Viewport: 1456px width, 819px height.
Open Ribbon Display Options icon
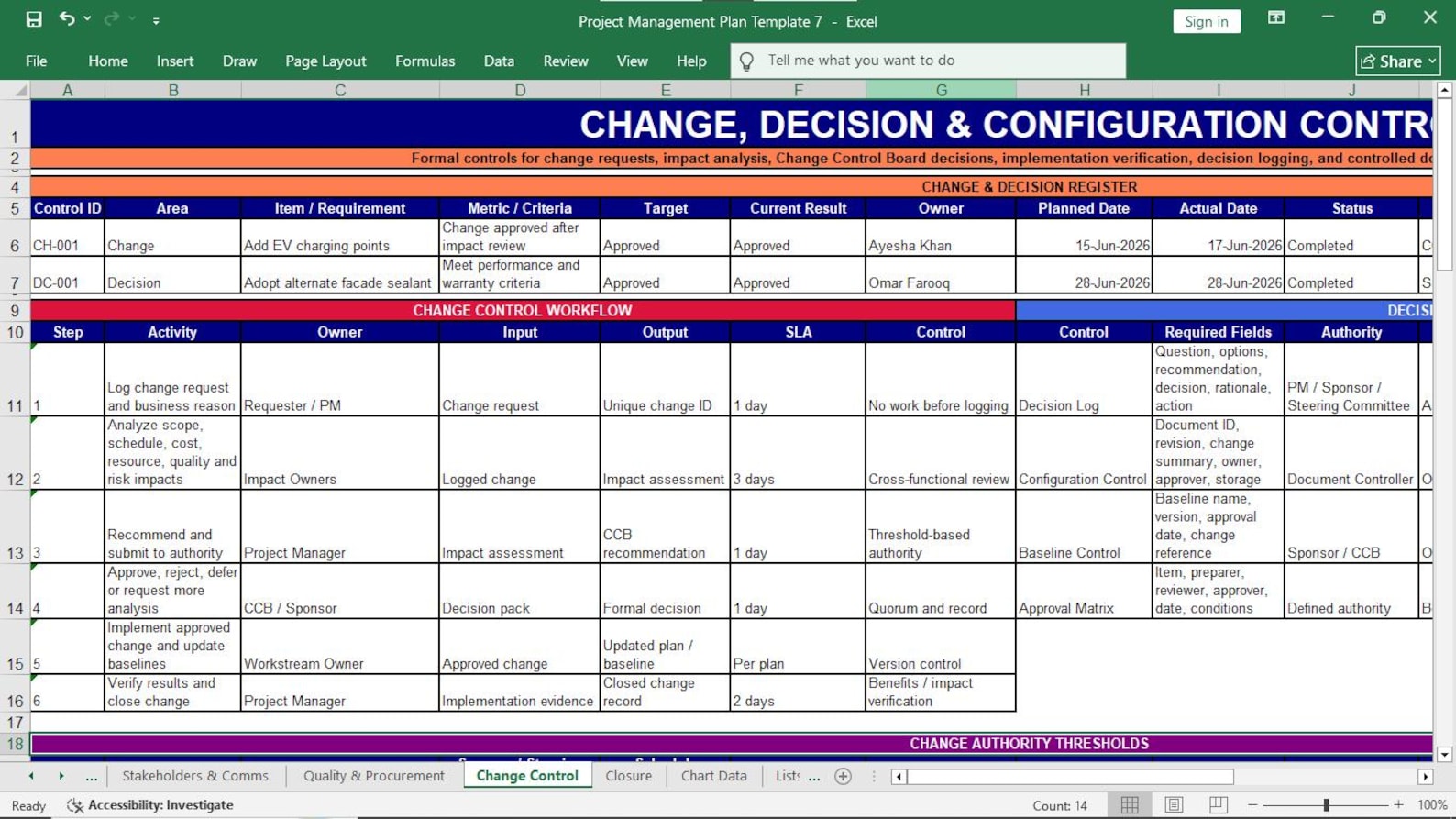click(1275, 17)
